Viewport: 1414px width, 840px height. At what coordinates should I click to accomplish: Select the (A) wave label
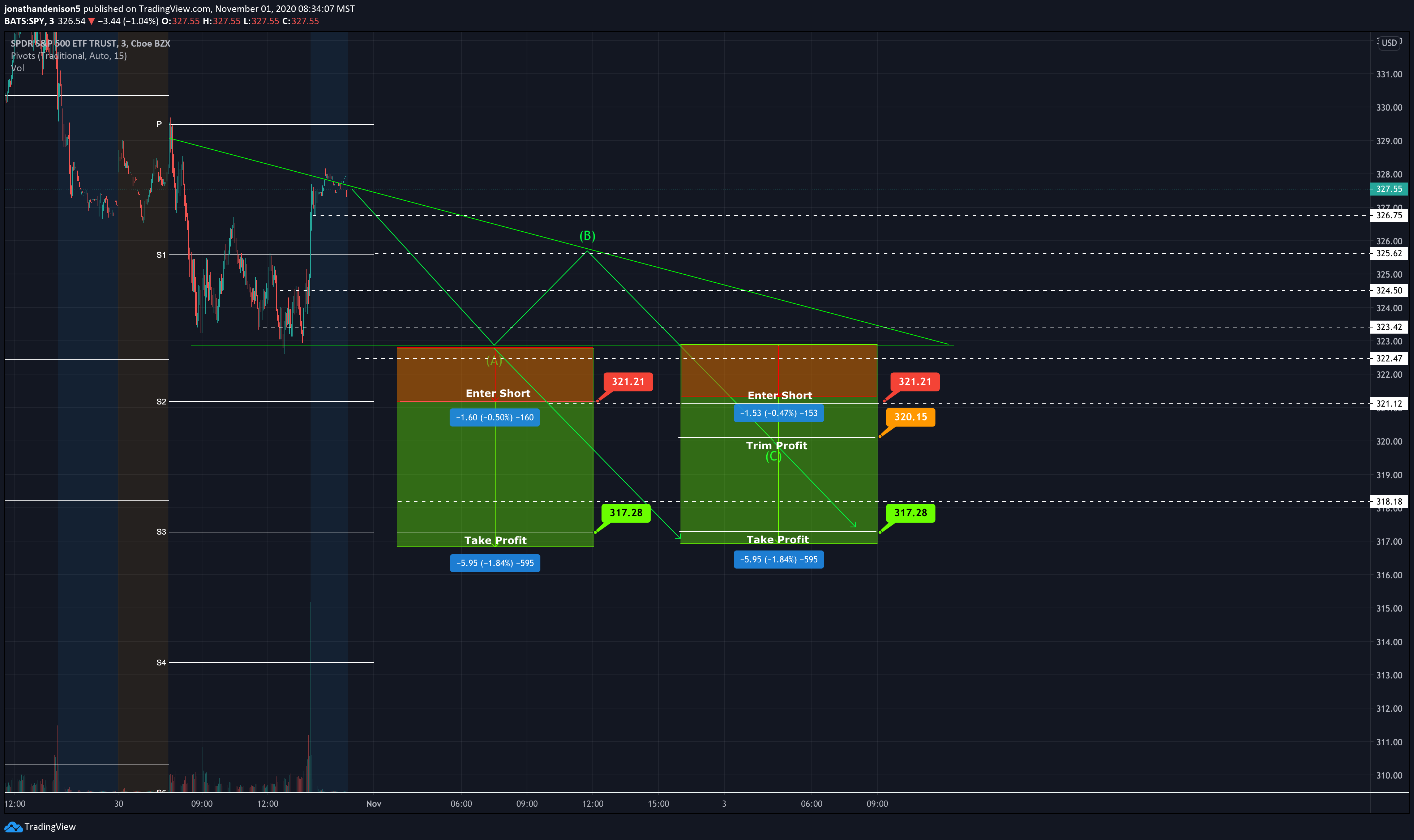pos(494,361)
